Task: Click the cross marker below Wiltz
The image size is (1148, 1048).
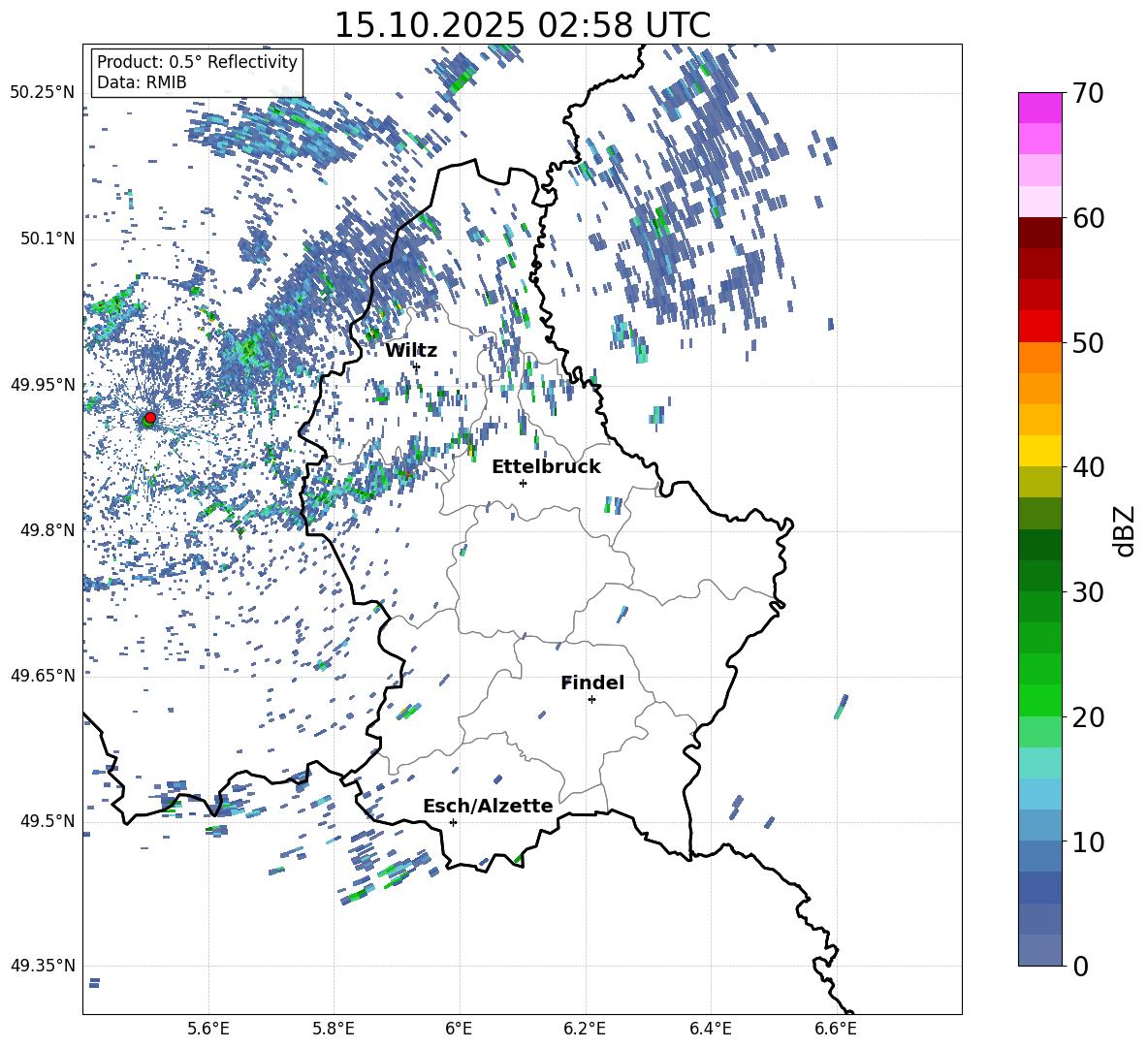Action: 417,366
